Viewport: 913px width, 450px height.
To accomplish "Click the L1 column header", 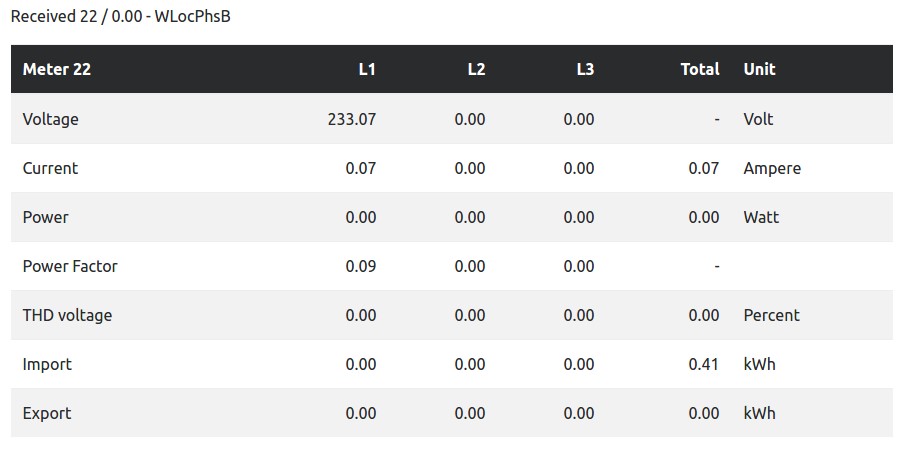I will click(367, 69).
